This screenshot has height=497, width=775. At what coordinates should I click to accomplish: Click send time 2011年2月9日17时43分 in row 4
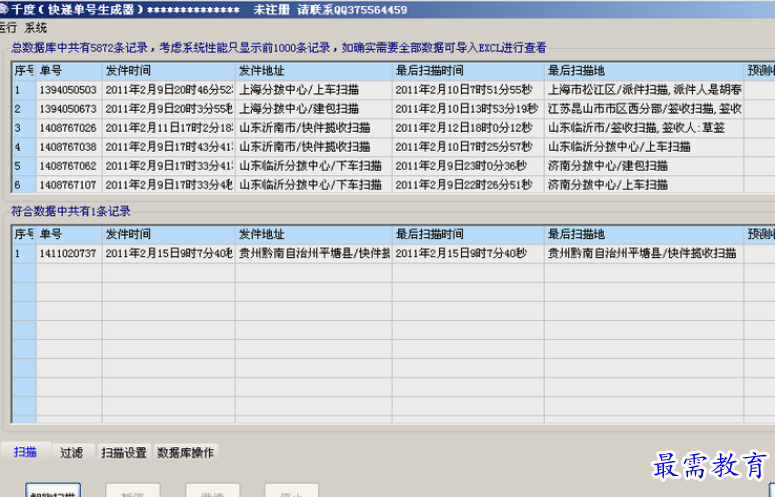point(169,147)
